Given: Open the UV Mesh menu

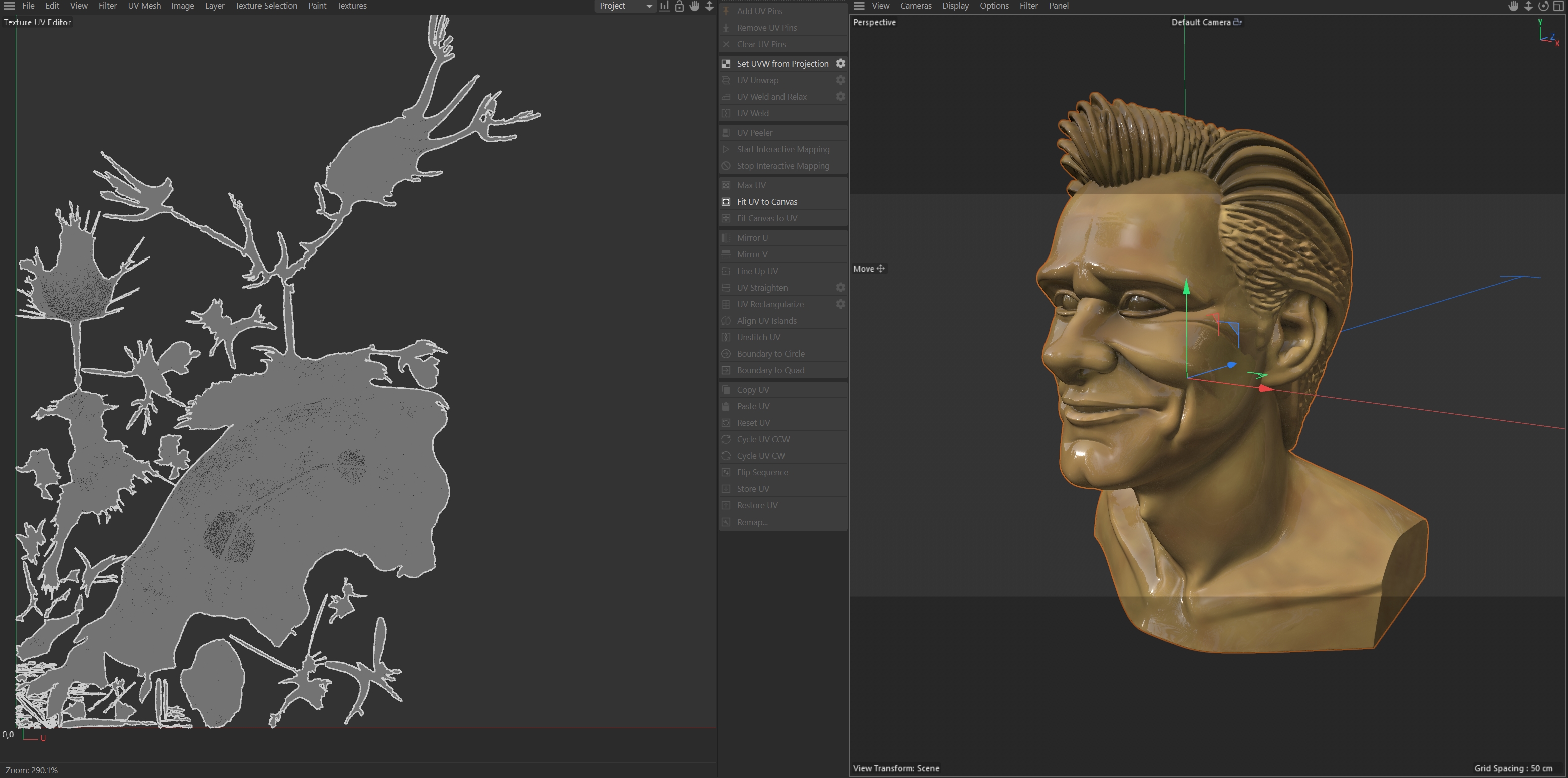Looking at the screenshot, I should click(144, 6).
